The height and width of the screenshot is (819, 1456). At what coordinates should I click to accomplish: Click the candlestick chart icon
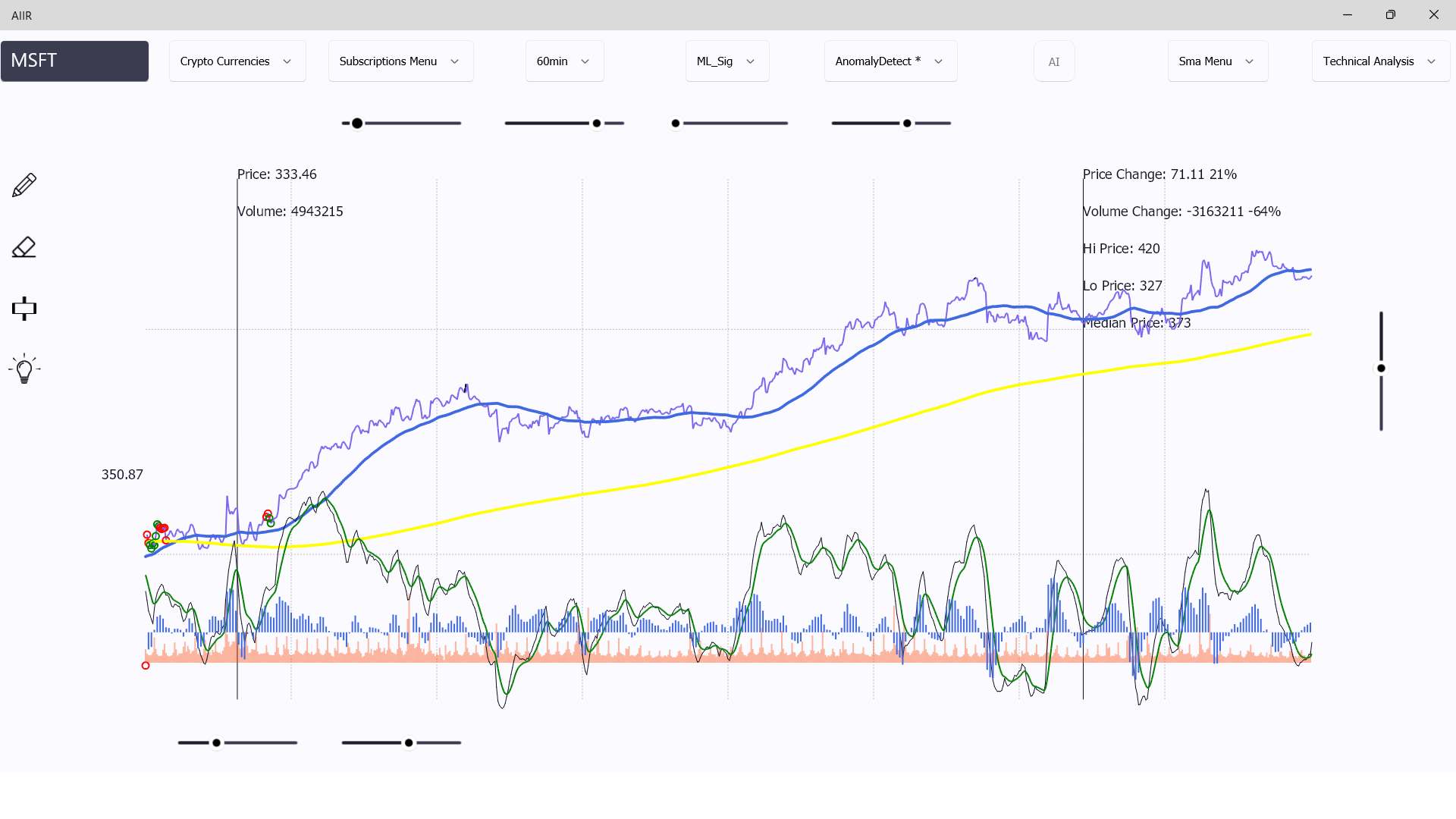coord(24,308)
